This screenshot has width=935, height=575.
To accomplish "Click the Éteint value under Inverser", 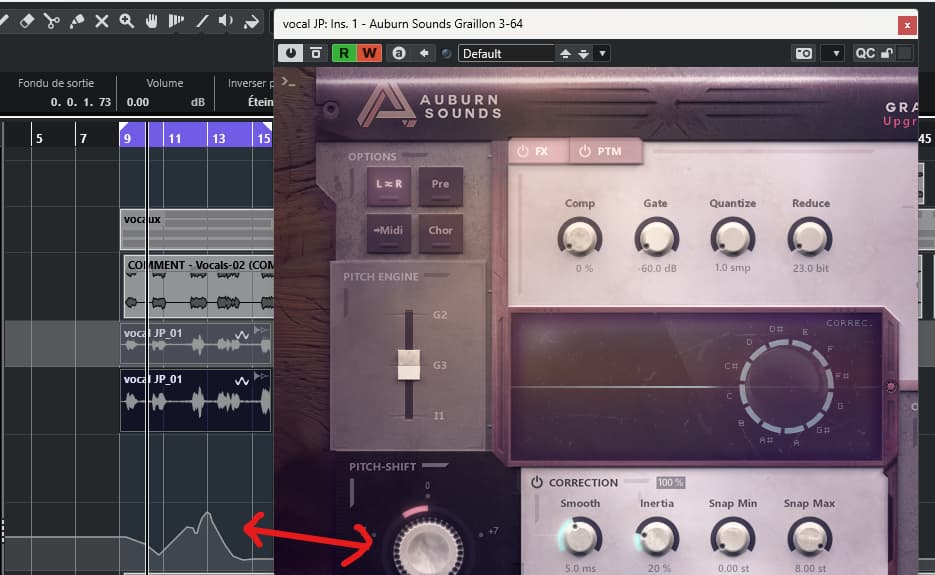I will (260, 102).
